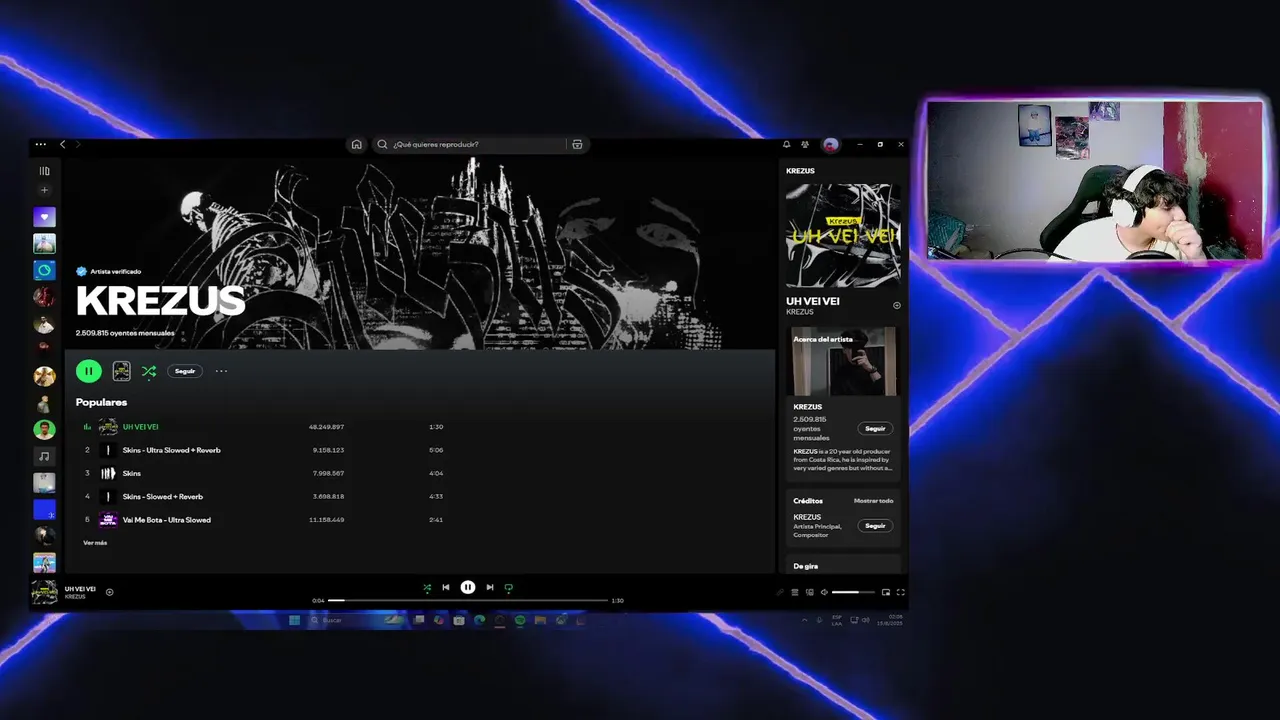Viewport: 1280px width, 720px height.
Task: Expand the list with Ver más
Action: tap(95, 543)
